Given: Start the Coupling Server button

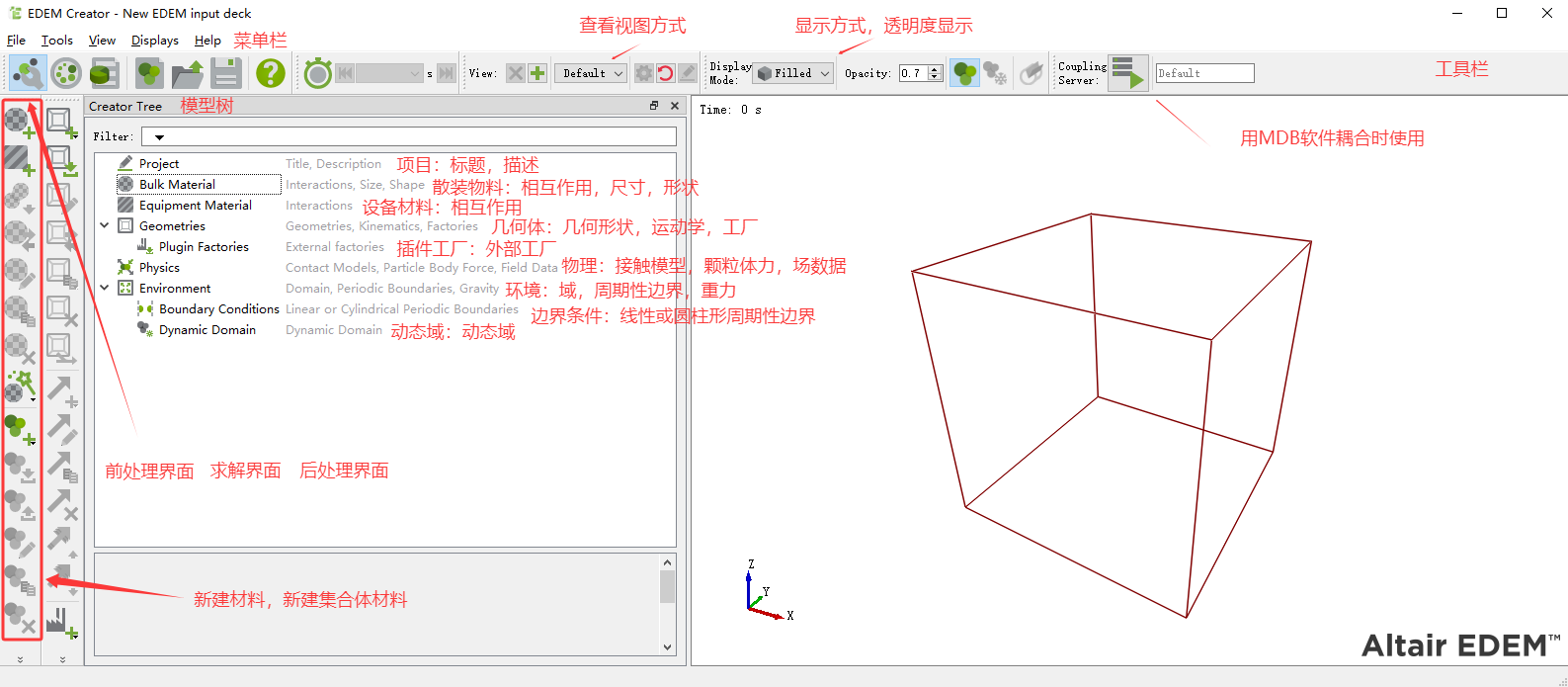Looking at the screenshot, I should pos(1127,73).
